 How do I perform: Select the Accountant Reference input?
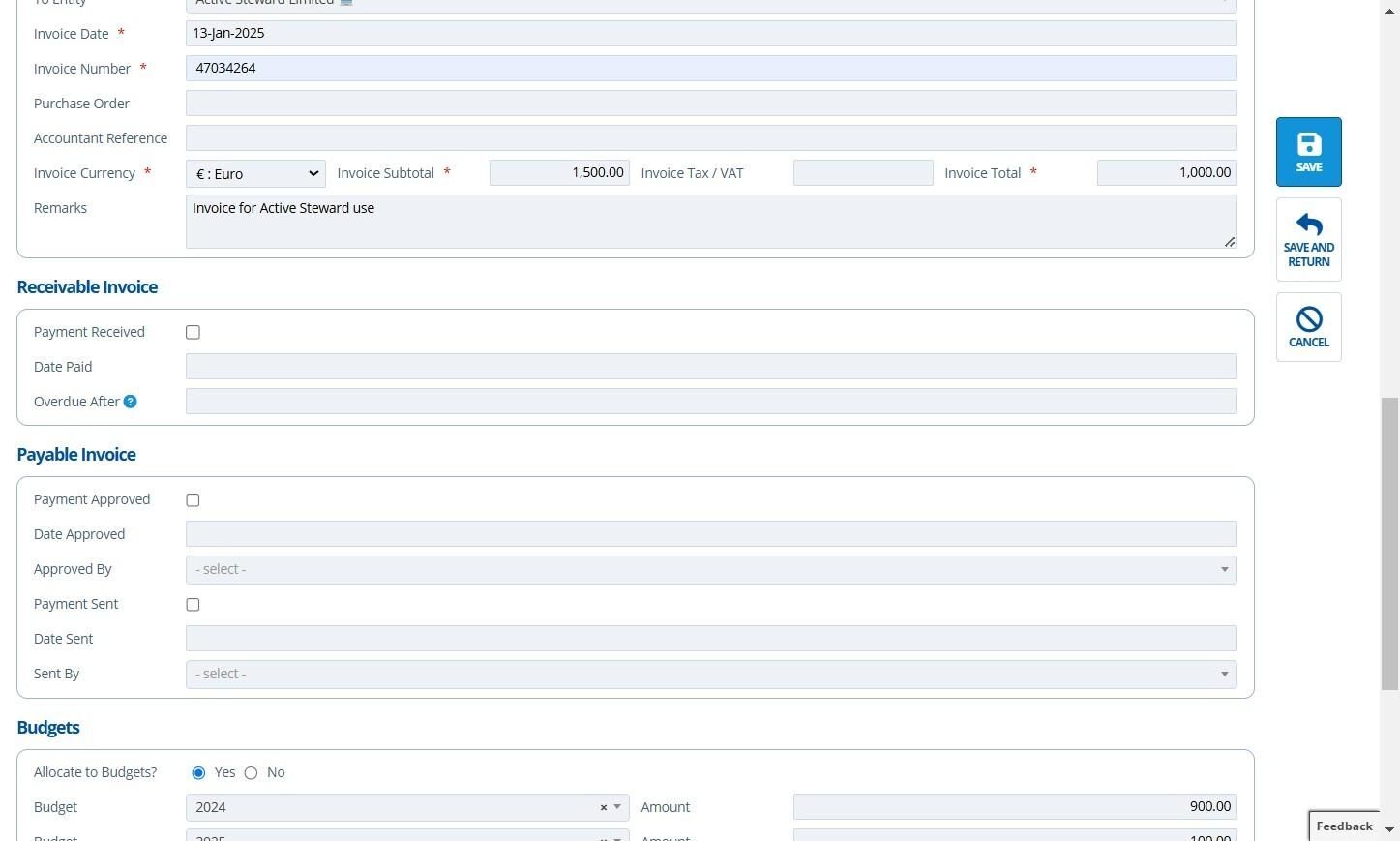point(711,138)
